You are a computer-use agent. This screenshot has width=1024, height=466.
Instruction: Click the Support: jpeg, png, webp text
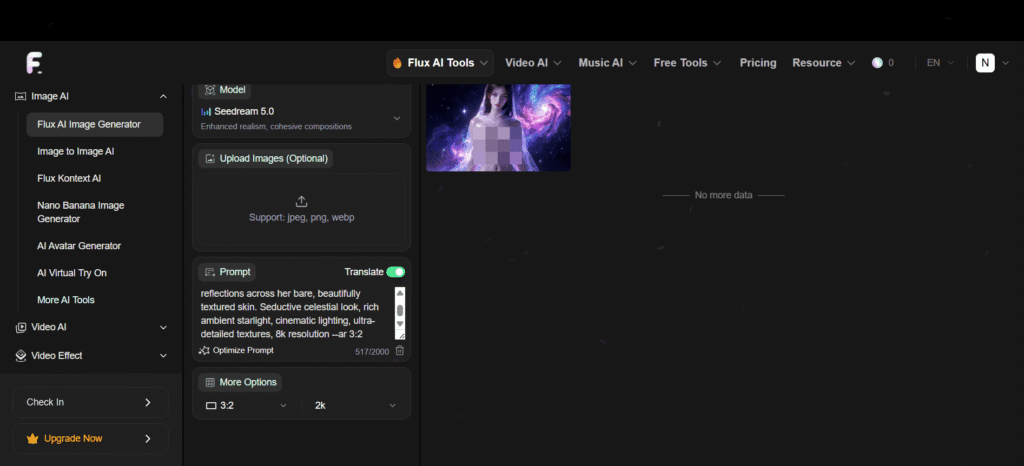301,217
